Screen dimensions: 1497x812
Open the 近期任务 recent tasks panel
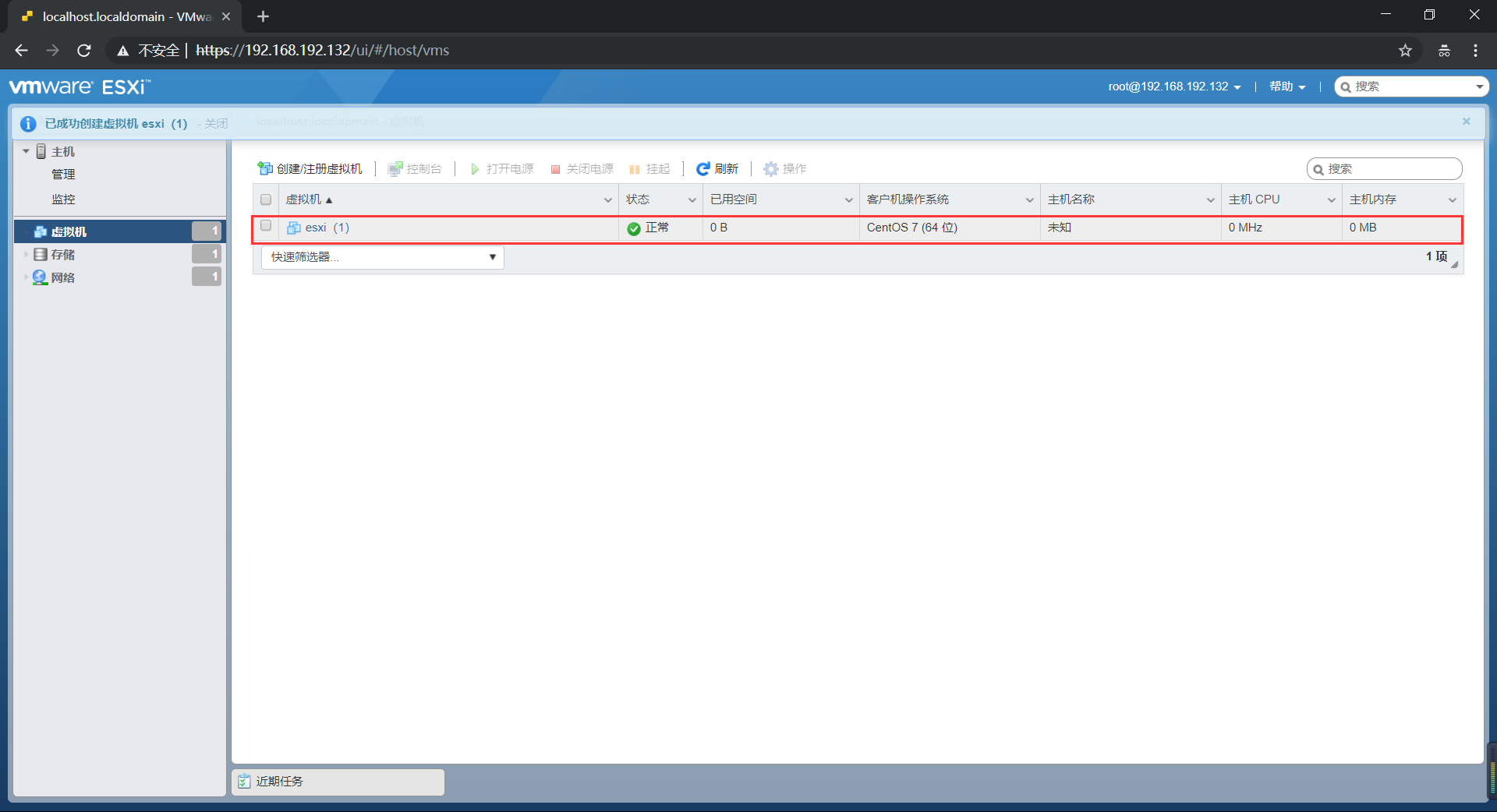(x=338, y=782)
